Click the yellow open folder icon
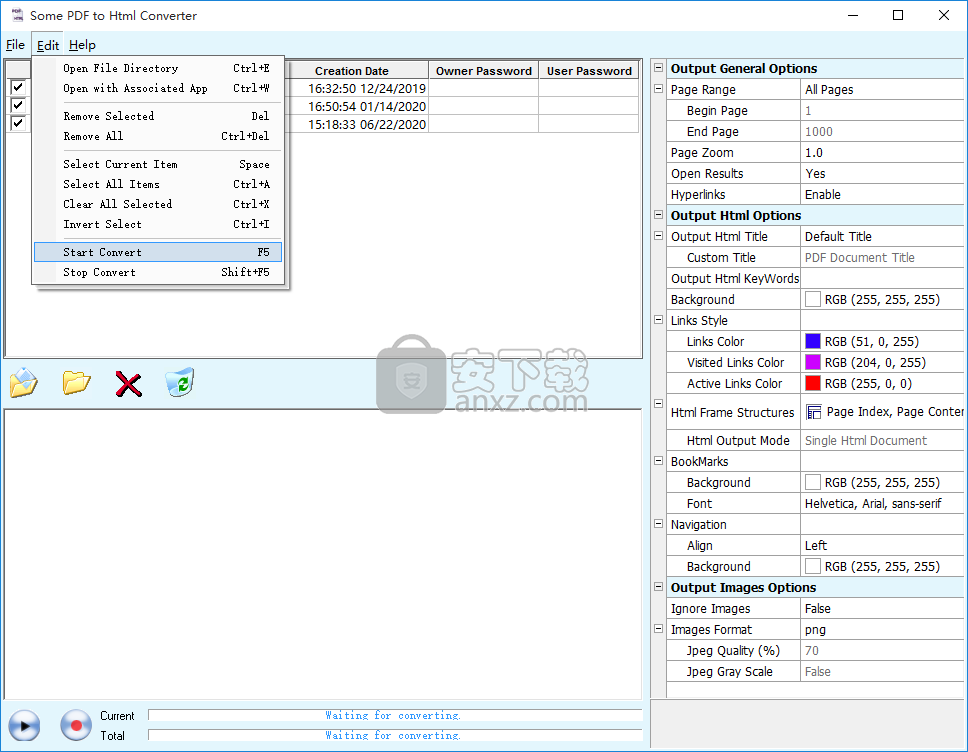 click(x=77, y=383)
